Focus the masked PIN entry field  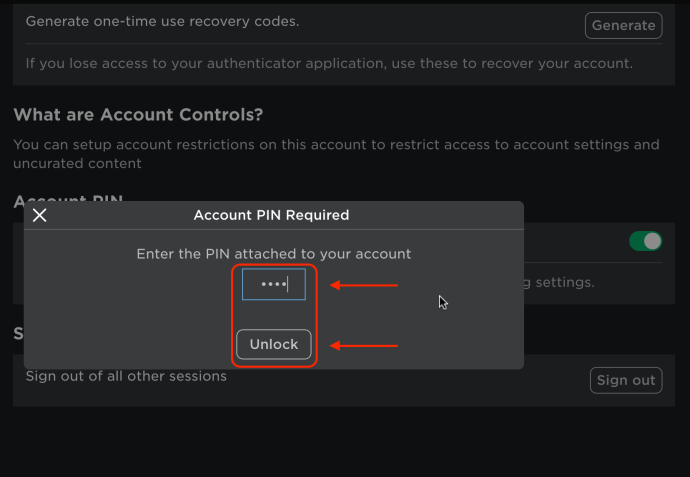(274, 284)
